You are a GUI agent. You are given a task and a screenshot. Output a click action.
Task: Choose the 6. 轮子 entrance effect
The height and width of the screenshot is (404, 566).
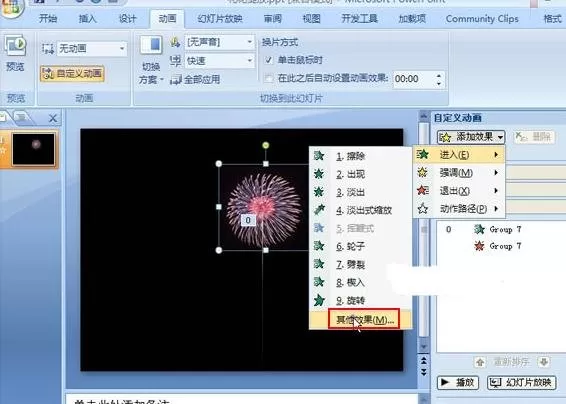361,246
